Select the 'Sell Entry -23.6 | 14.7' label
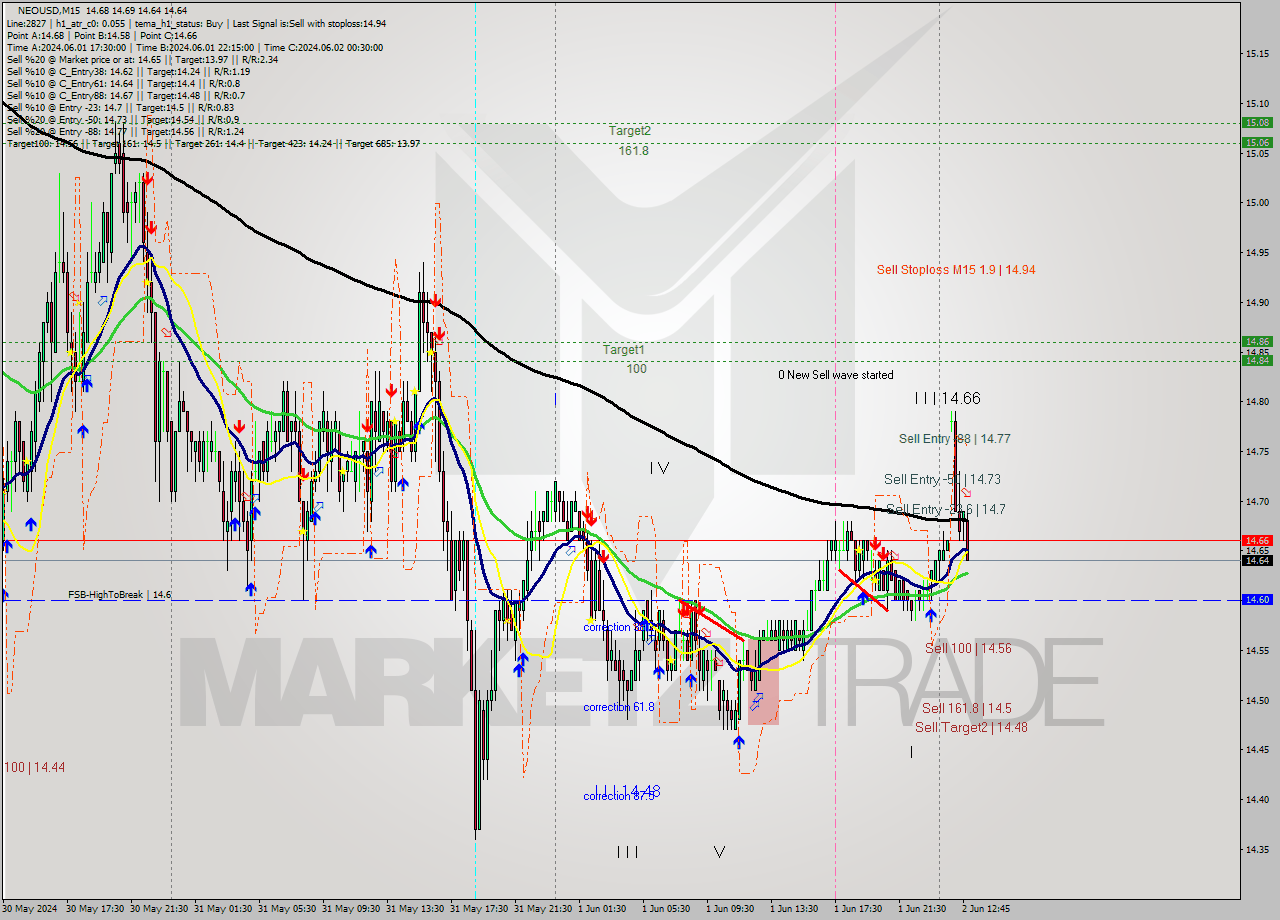 point(946,509)
